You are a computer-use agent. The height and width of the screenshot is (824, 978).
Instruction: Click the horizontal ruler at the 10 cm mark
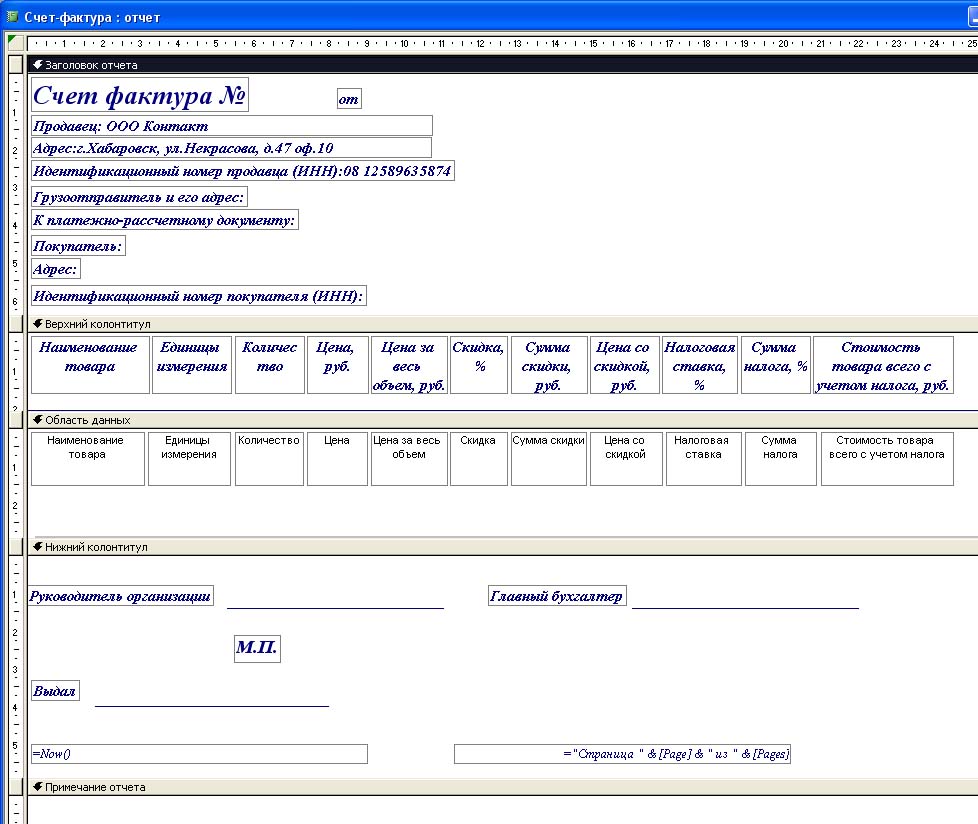click(x=404, y=44)
